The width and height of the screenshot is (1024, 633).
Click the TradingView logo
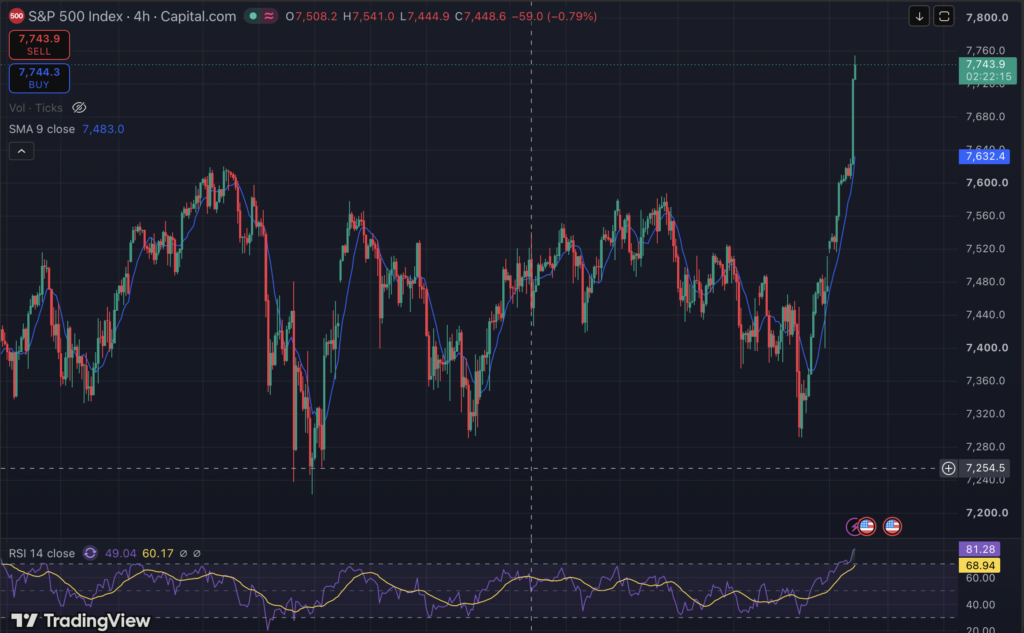pyautogui.click(x=80, y=621)
